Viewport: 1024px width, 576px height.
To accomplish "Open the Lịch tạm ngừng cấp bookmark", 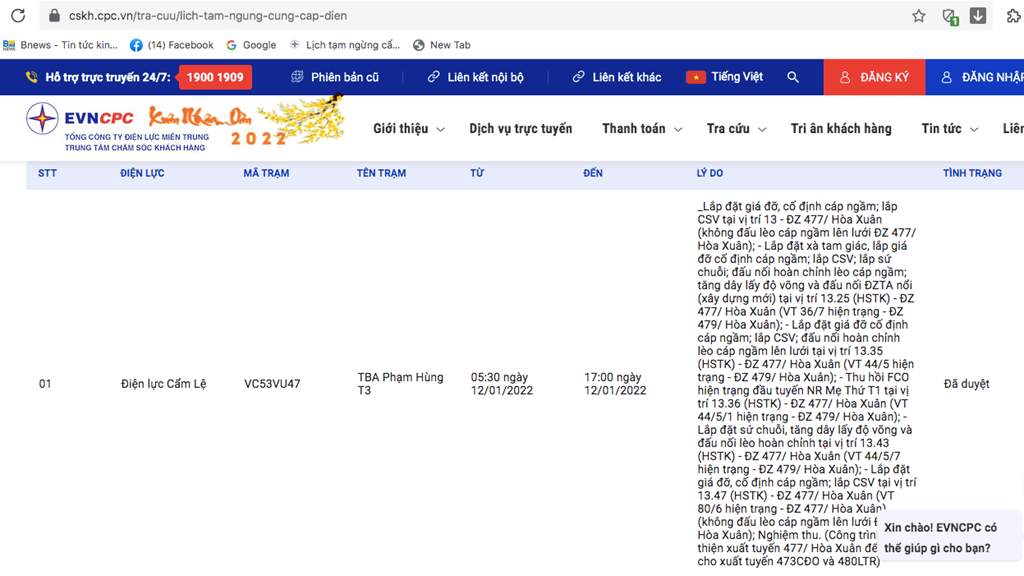I will pyautogui.click(x=345, y=45).
